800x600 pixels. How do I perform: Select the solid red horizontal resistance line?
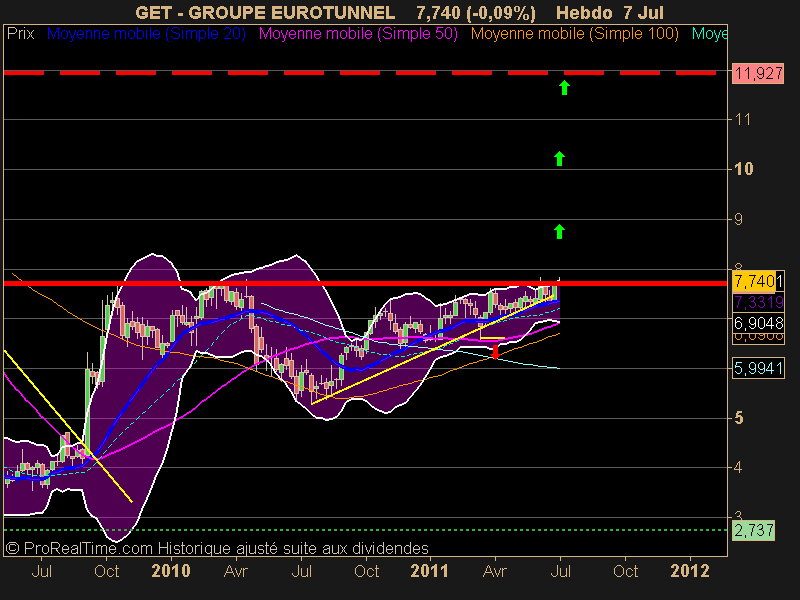click(x=365, y=283)
